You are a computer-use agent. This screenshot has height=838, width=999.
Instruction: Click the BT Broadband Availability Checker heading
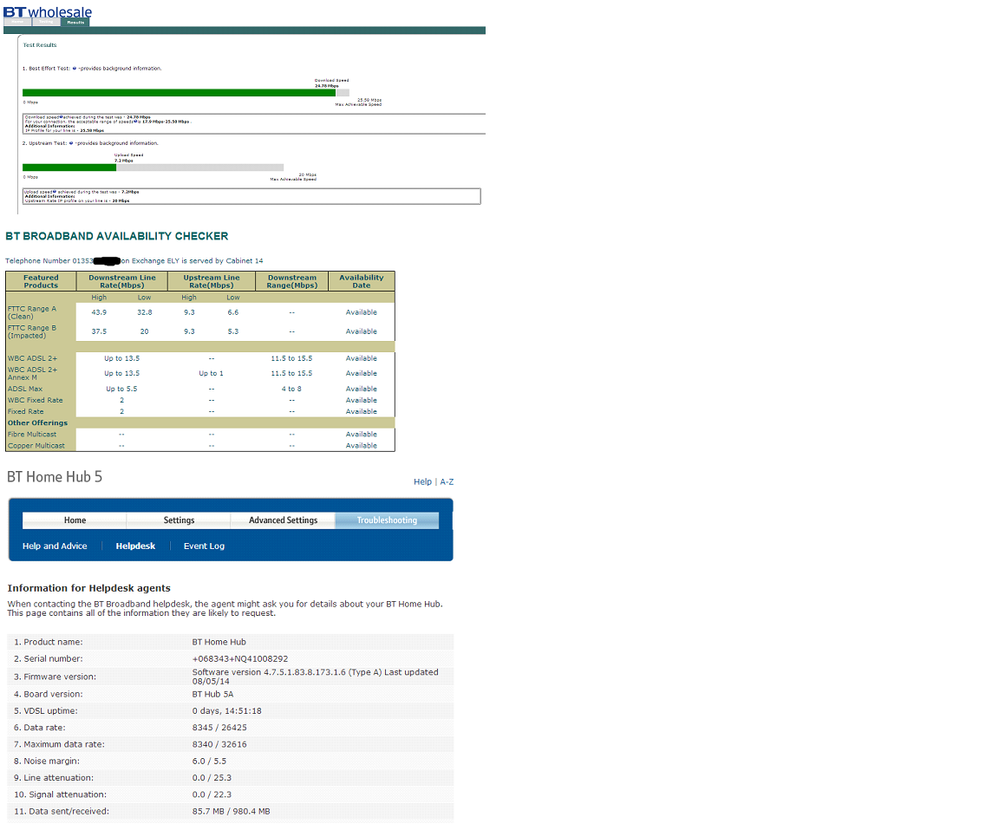(117, 236)
